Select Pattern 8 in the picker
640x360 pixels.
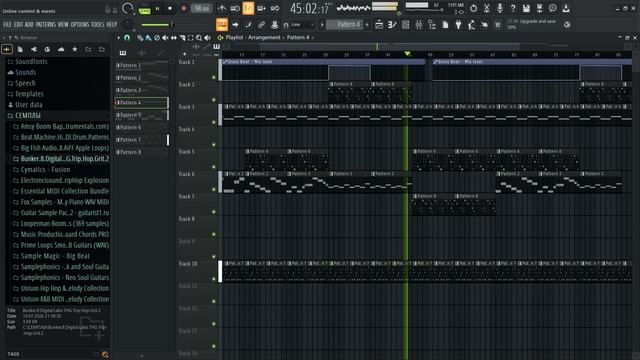(141, 152)
